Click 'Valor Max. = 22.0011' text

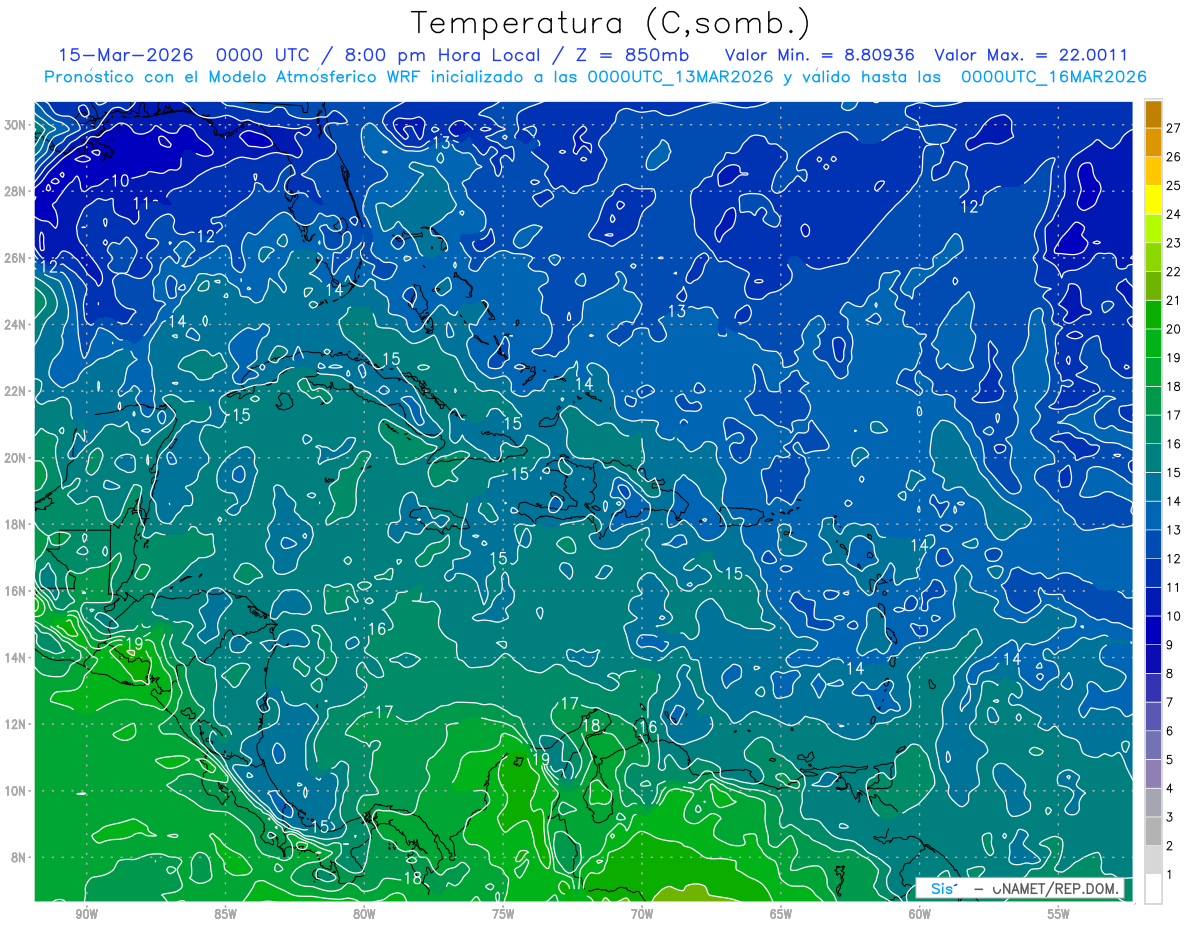click(1030, 55)
